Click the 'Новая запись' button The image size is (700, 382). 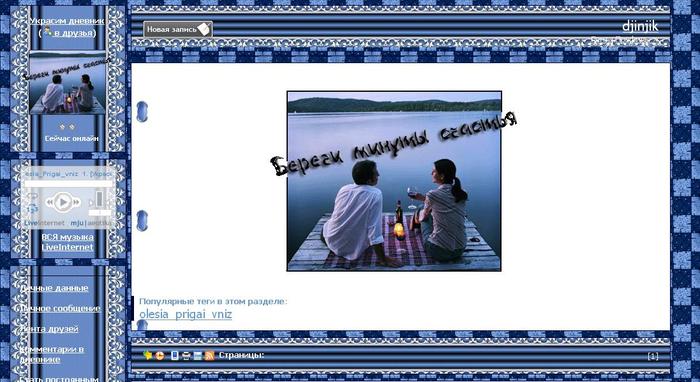pos(178,29)
